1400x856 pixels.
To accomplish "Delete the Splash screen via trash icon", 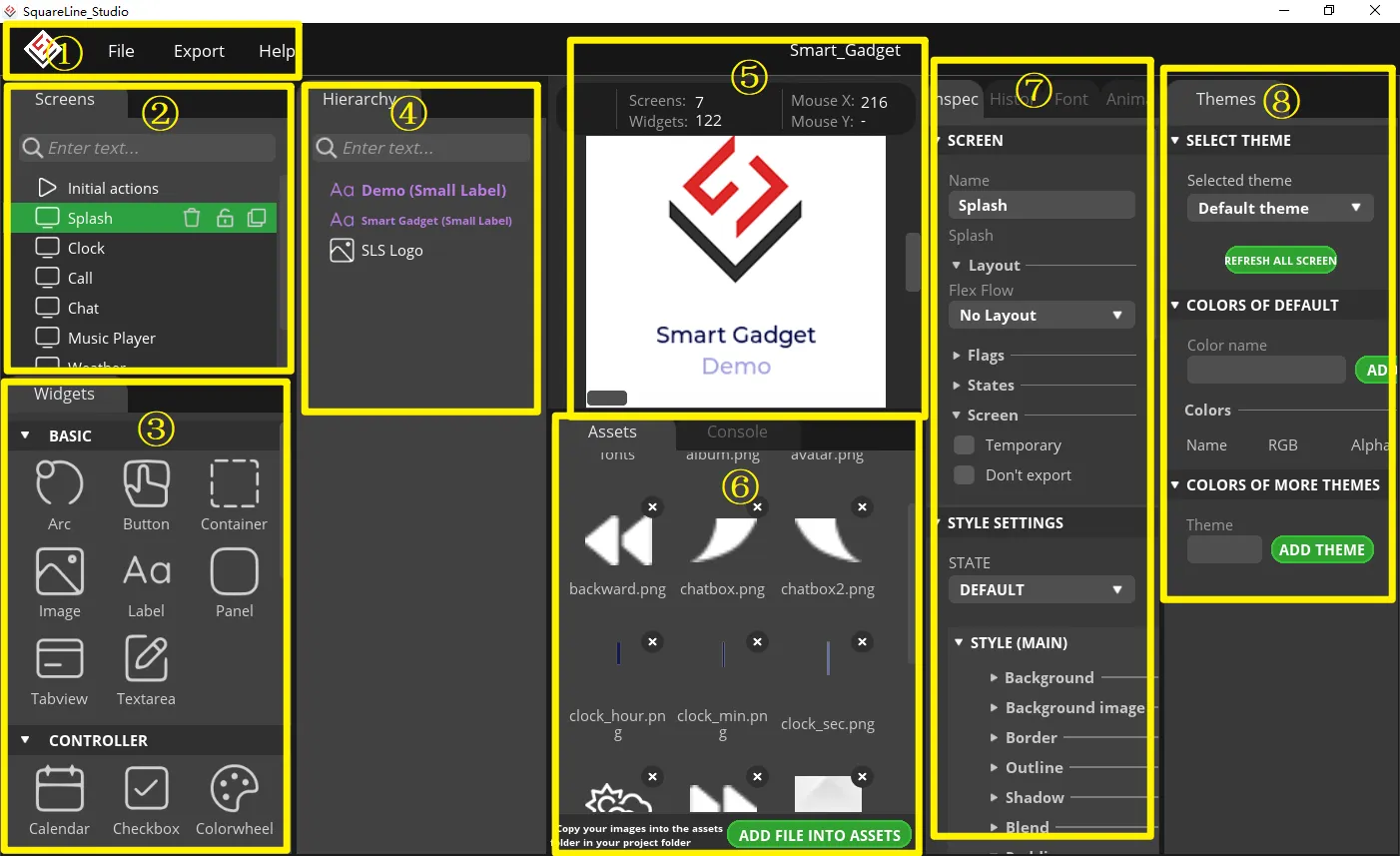I will [192, 218].
